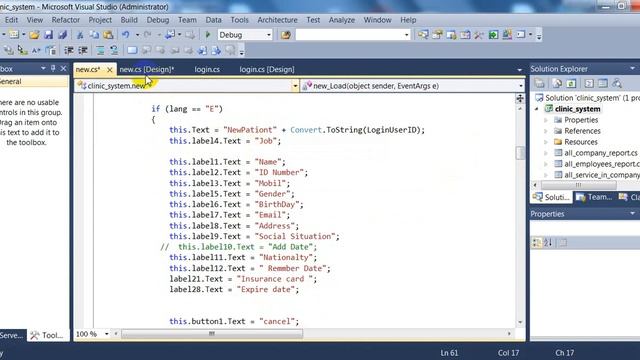Open the Debug menu
Image resolution: width=640 pixels, height=360 pixels.
158,20
